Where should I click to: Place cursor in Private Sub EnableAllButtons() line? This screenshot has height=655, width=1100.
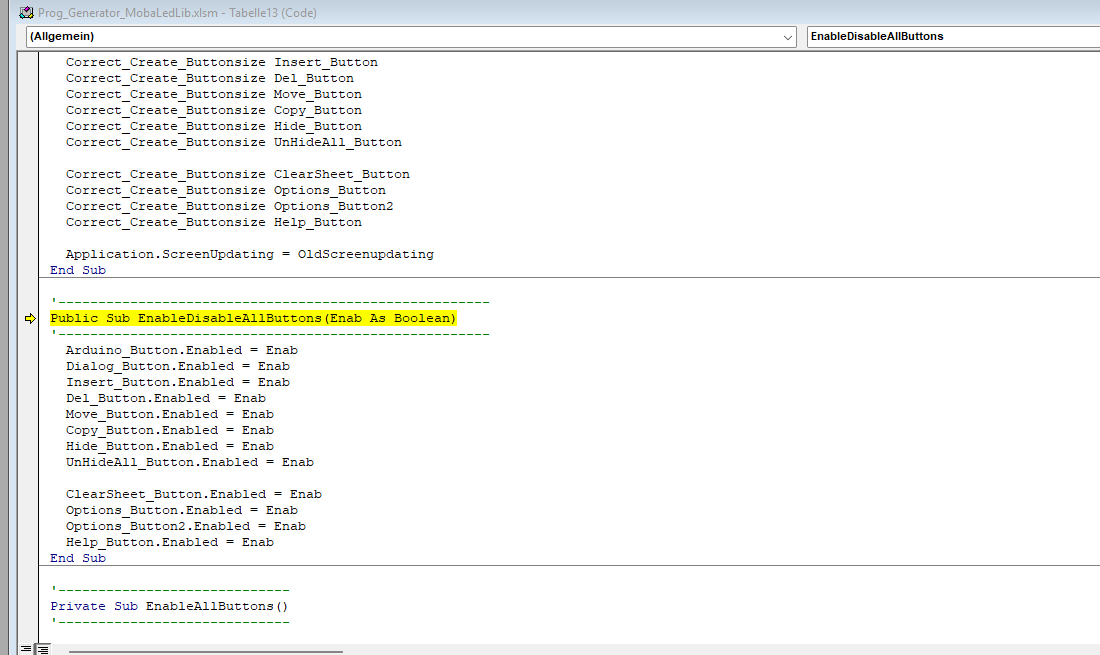coord(168,606)
